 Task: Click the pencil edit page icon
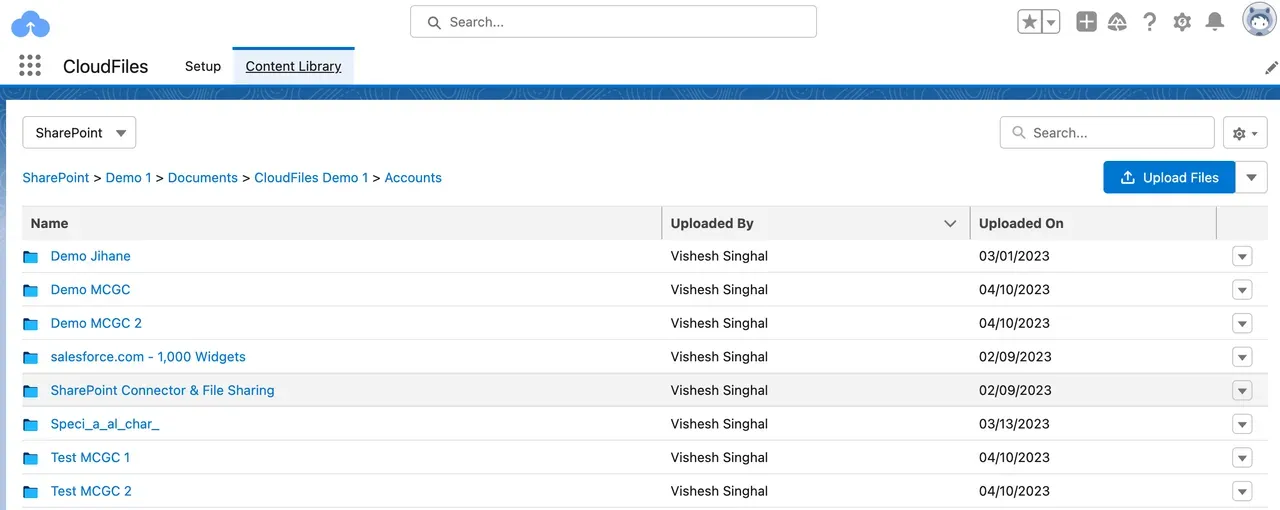click(1271, 67)
